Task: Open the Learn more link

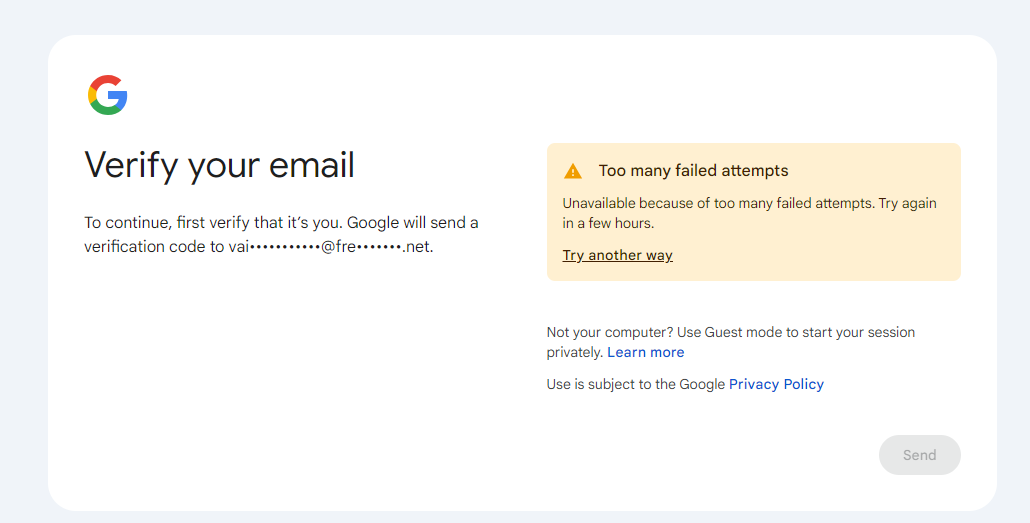Action: 645,352
